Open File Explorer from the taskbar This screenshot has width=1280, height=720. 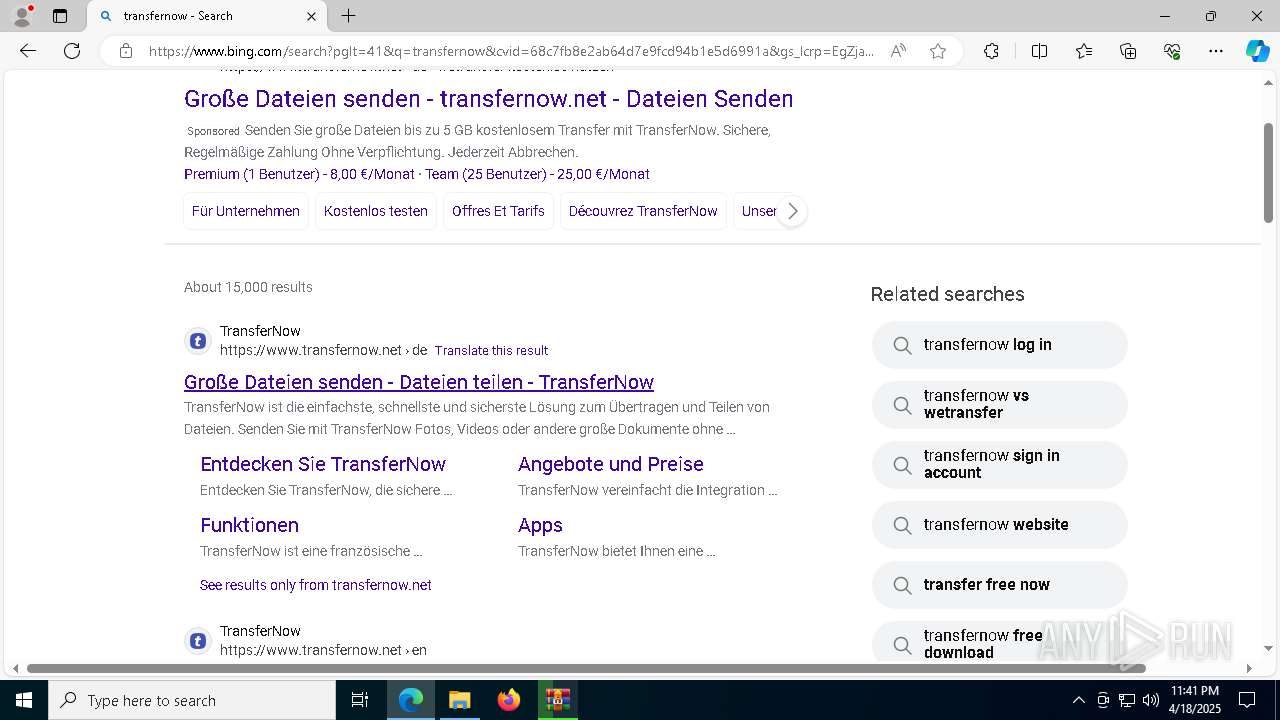point(460,700)
